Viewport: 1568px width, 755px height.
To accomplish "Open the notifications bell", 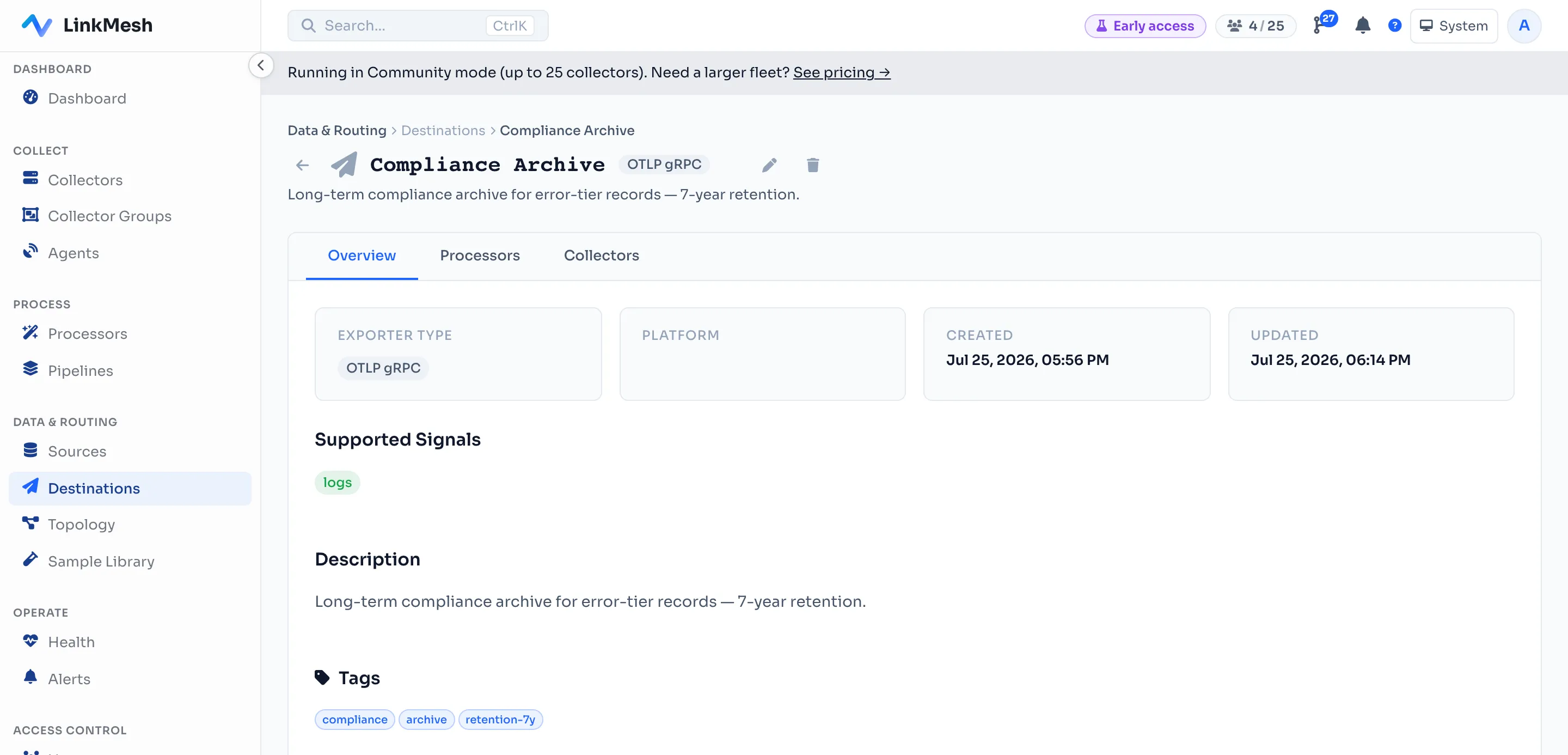I will click(x=1363, y=26).
